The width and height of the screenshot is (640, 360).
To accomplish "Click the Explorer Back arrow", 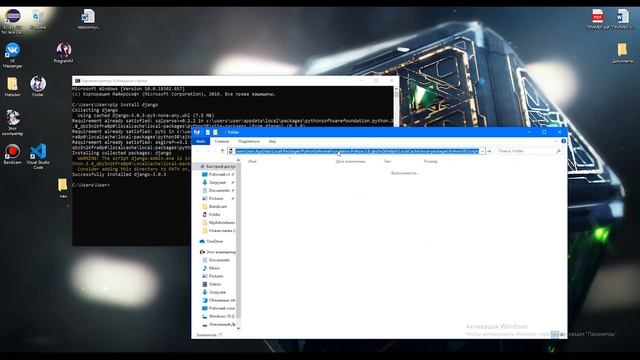I will [199, 151].
